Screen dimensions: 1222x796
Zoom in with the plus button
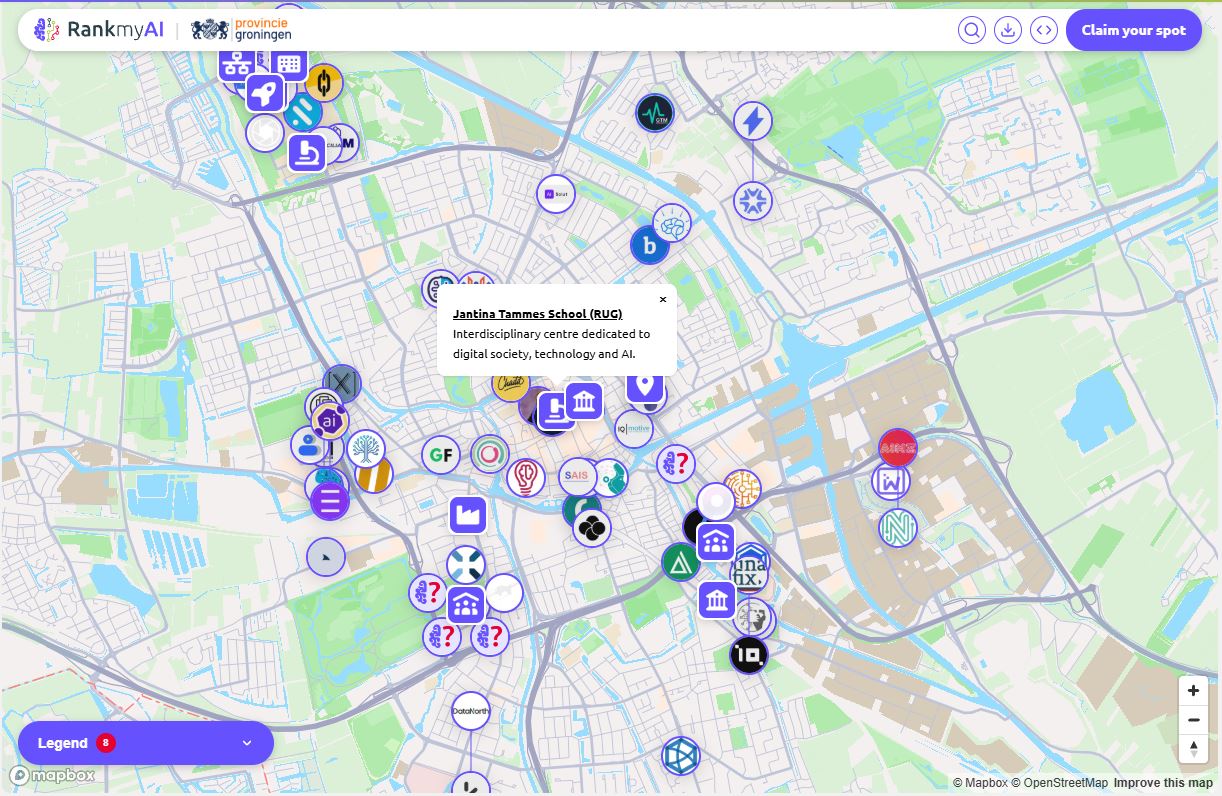[1193, 691]
